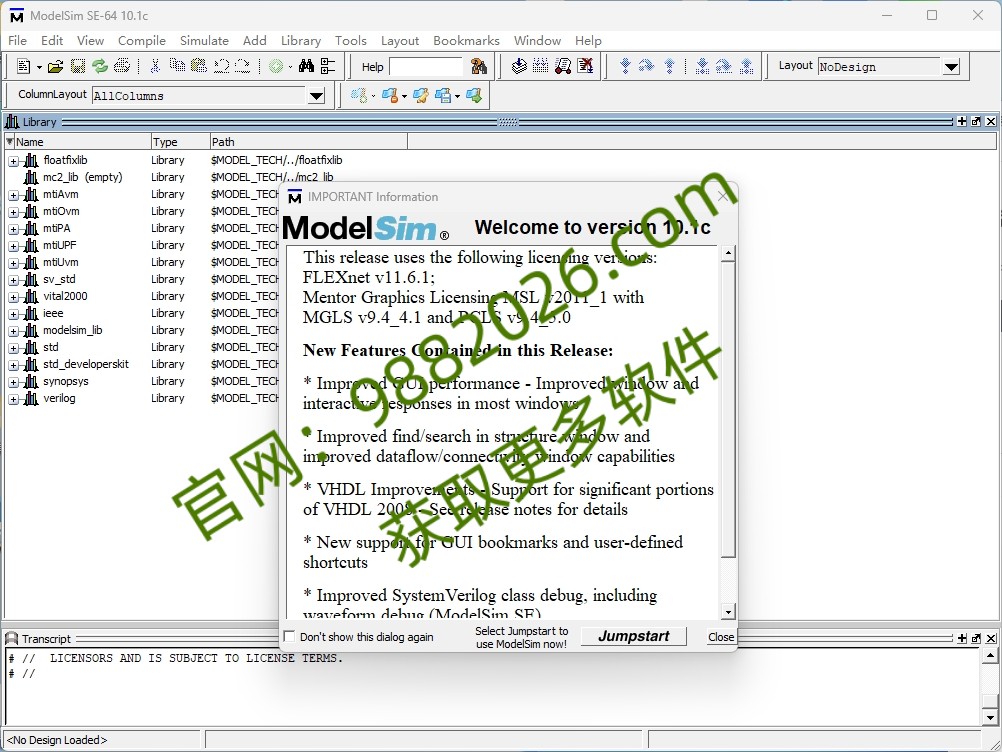This screenshot has width=1002, height=752.
Task: Expand the sv_std library node
Action: tap(13, 280)
